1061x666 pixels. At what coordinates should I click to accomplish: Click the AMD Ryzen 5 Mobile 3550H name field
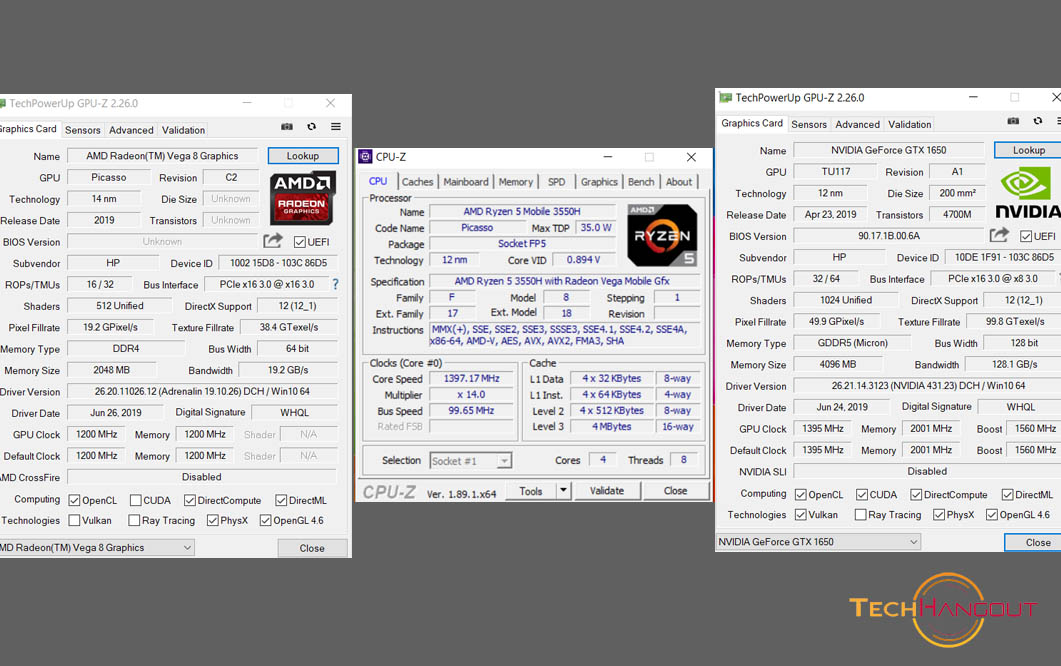point(522,211)
